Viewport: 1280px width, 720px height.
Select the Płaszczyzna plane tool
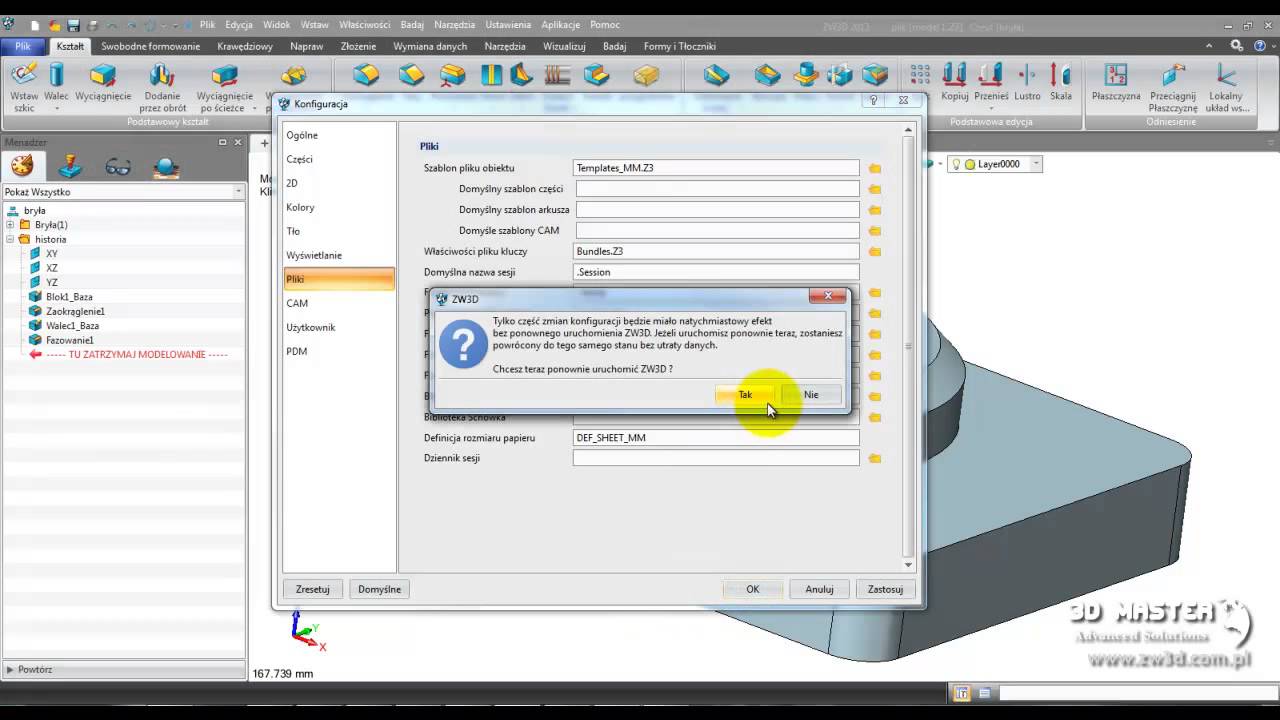click(x=1116, y=82)
